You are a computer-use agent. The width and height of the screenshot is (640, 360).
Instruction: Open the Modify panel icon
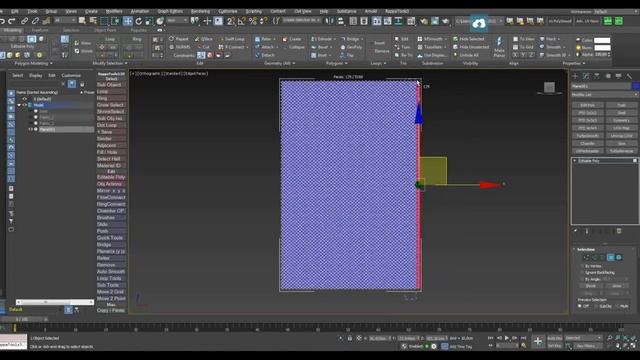[x=586, y=76]
